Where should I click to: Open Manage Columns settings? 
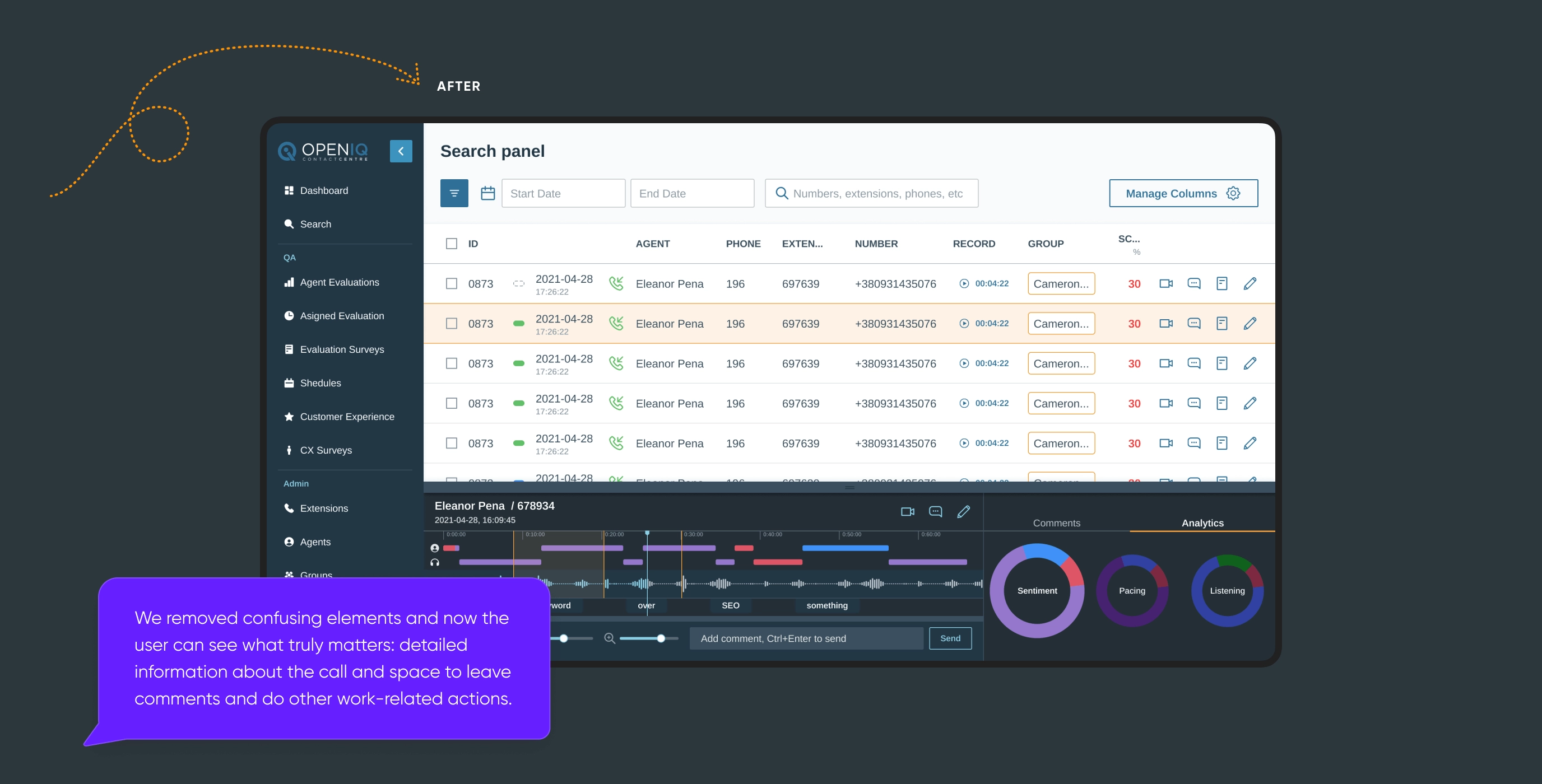click(x=1183, y=193)
